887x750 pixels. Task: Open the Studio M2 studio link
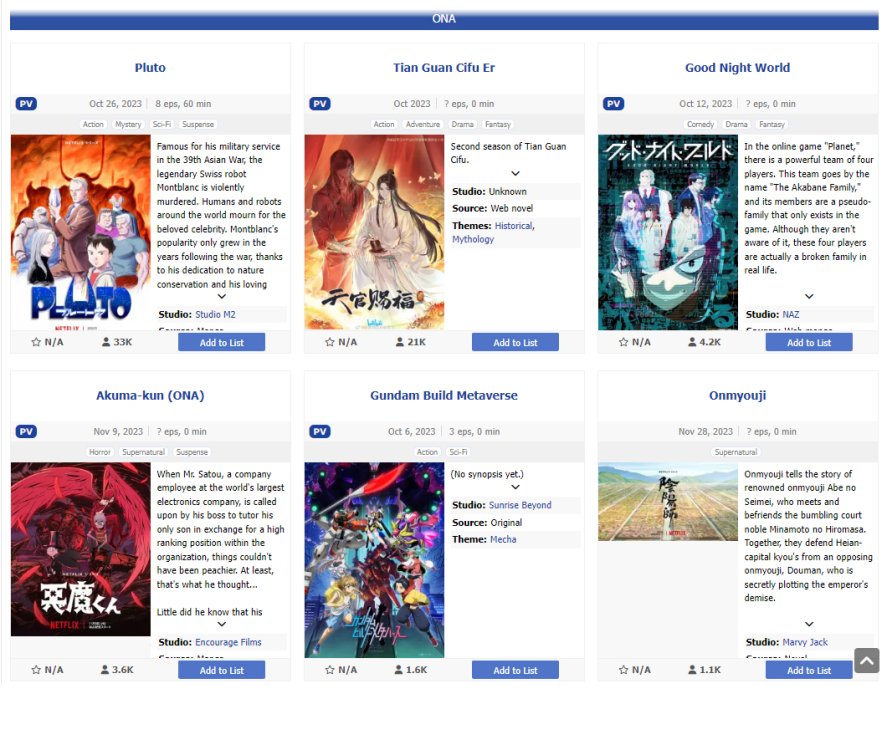click(x=215, y=314)
